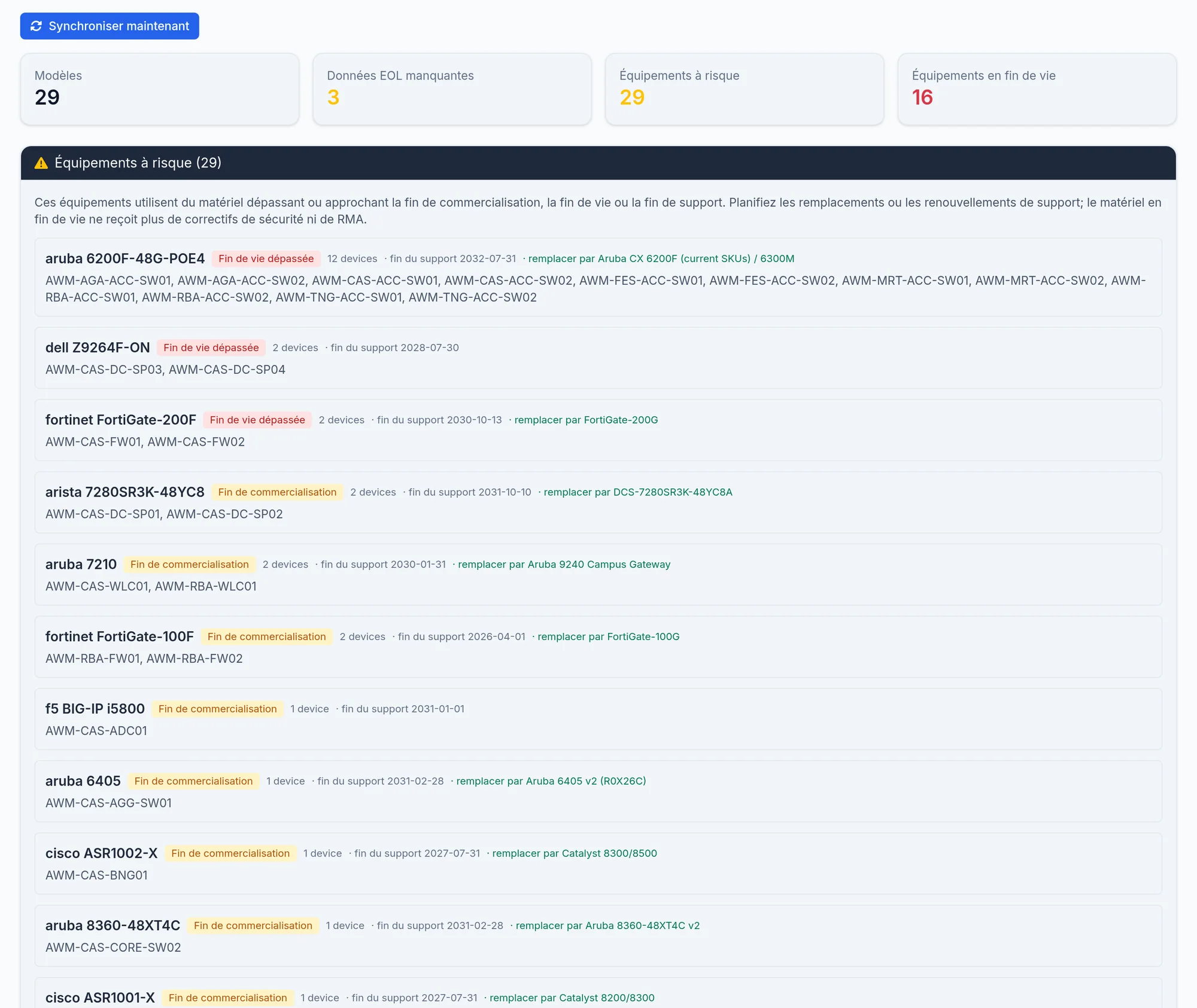This screenshot has width=1197, height=1008.
Task: Click remplacer par FortiGate-200G text
Action: coord(586,421)
